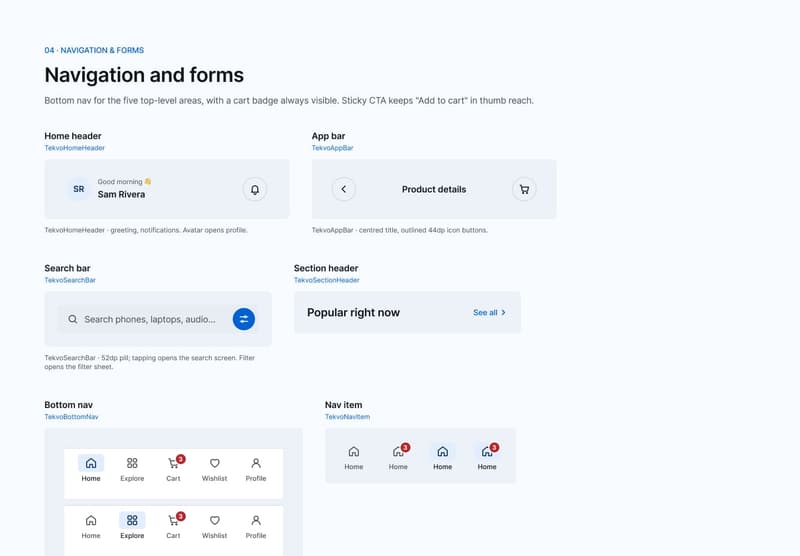Screen dimensions: 800x556
Task: Click highlighted Home nav item without badge
Action: pyautogui.click(x=442, y=458)
